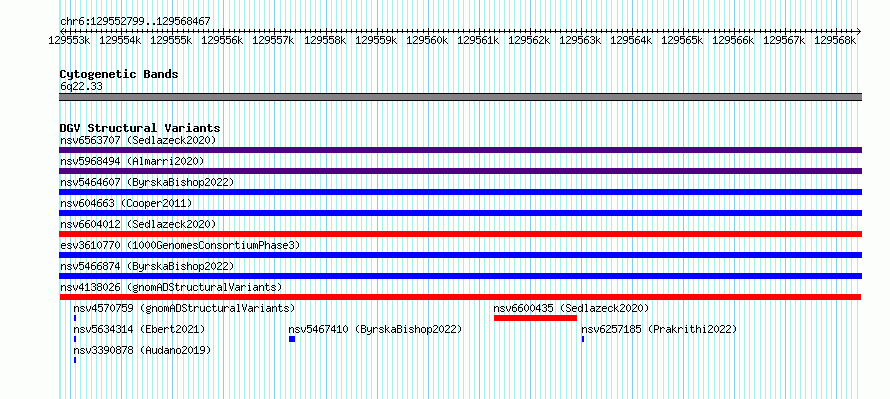The height and width of the screenshot is (399, 890).
Task: Select the blue esv3610770 variant bar
Action: coord(460,255)
